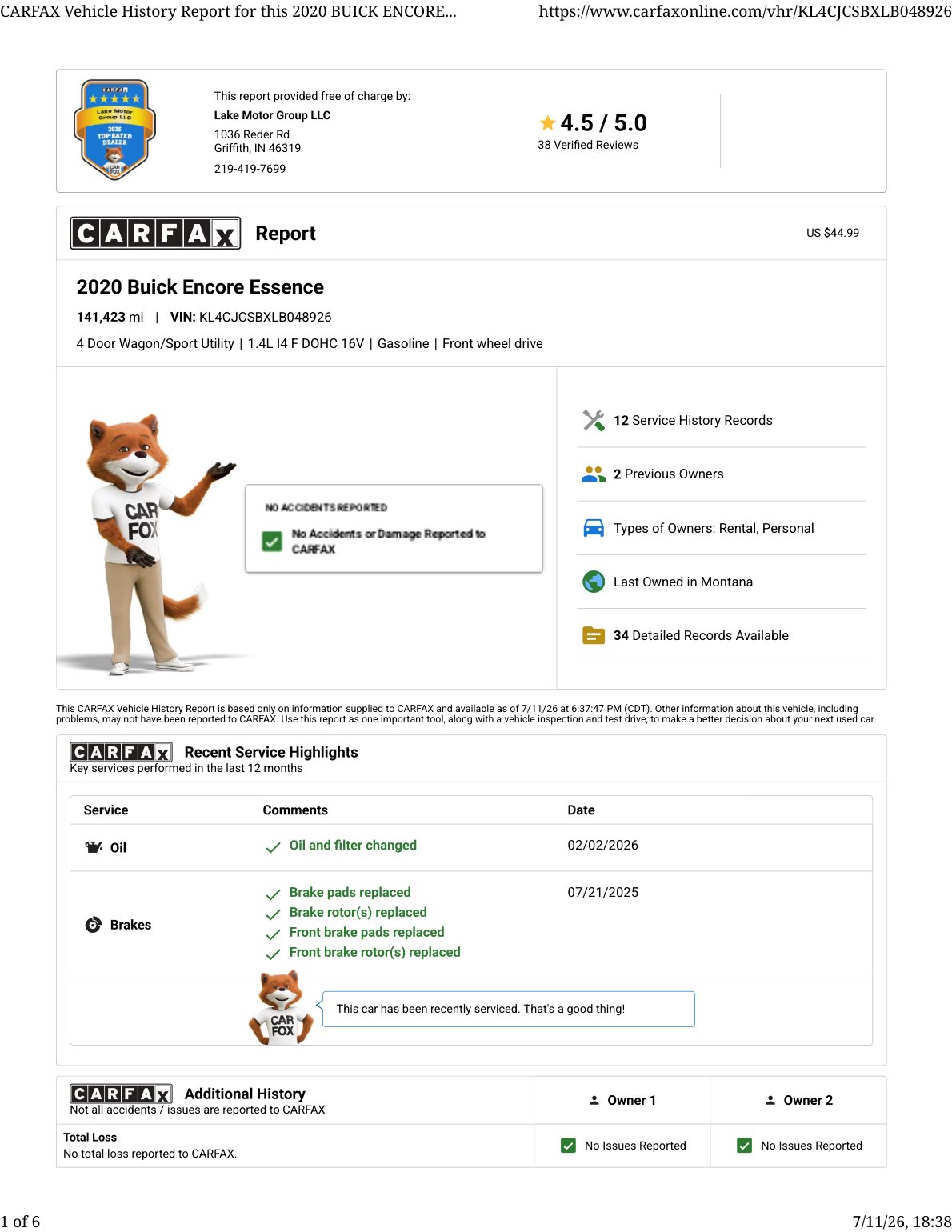The image size is (952, 1232).
Task: Click the wrench service history icon
Action: [594, 420]
